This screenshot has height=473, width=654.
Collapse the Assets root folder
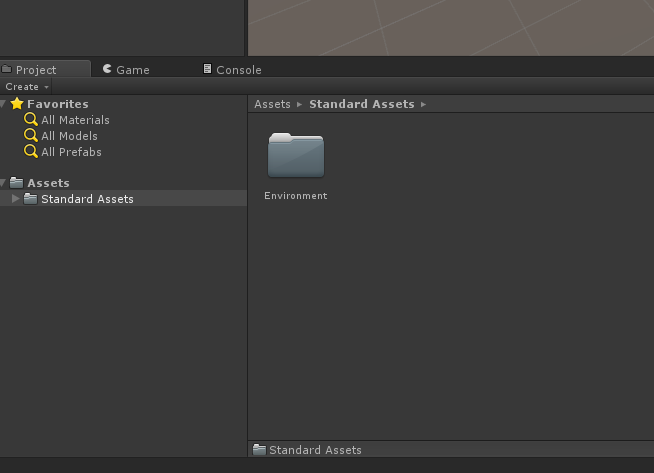click(3, 182)
